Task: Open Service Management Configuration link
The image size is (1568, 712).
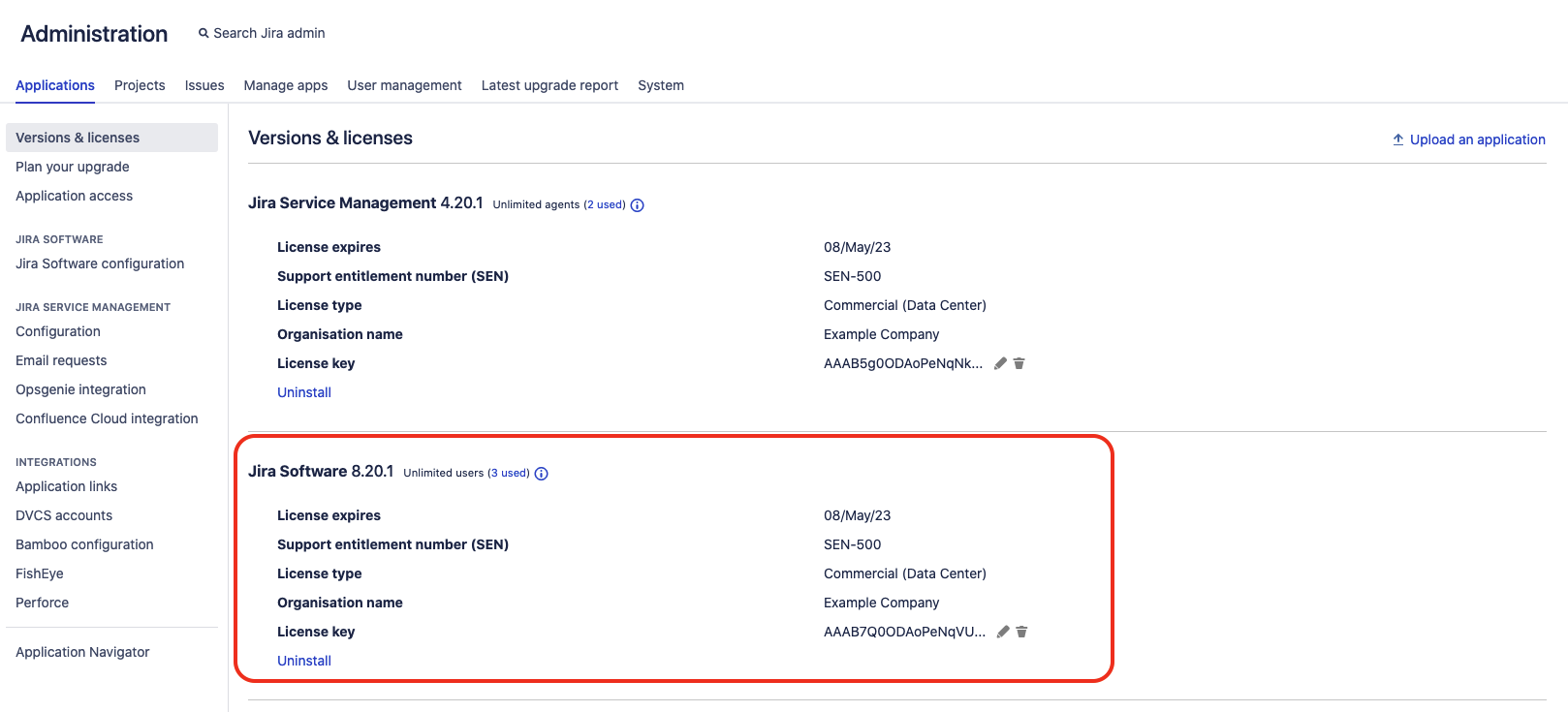Action: point(58,331)
